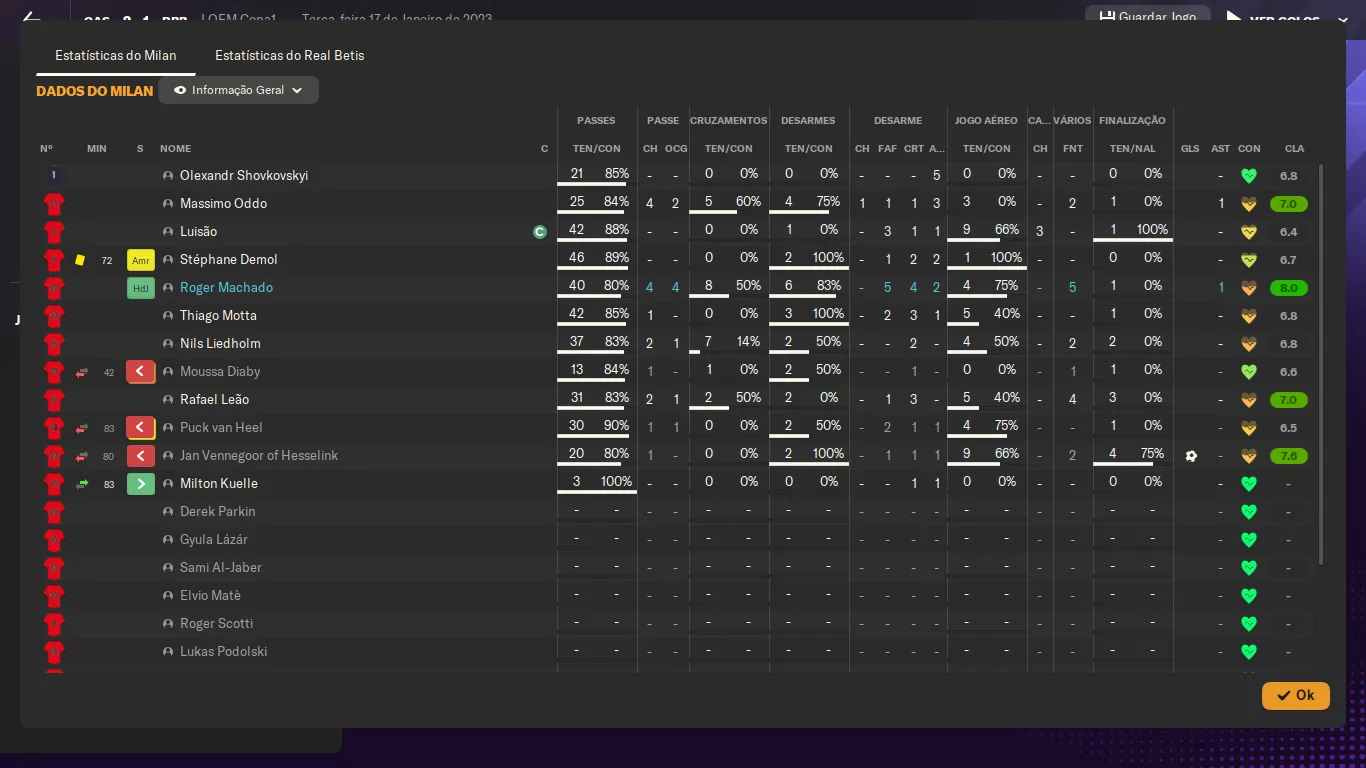Click the Guardar Jogo button

click(x=1147, y=17)
